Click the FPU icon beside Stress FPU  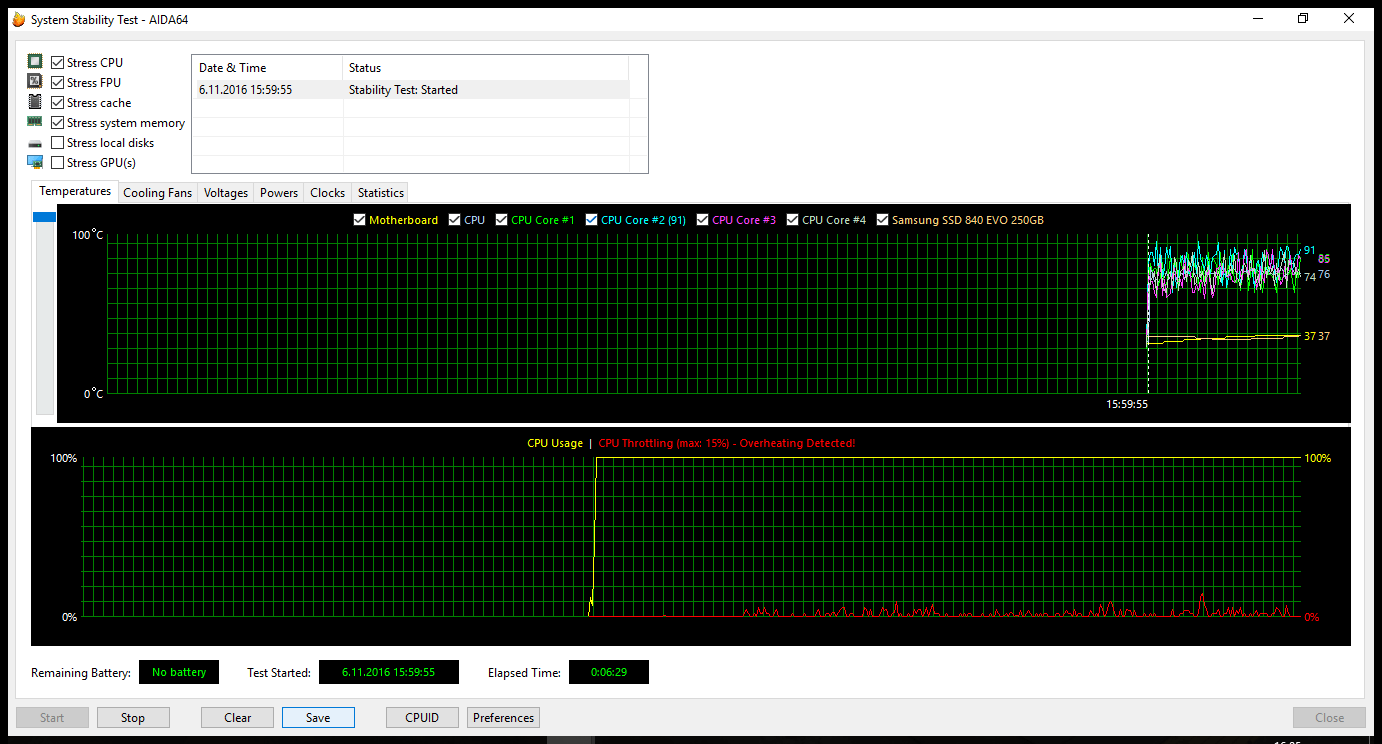click(35, 82)
